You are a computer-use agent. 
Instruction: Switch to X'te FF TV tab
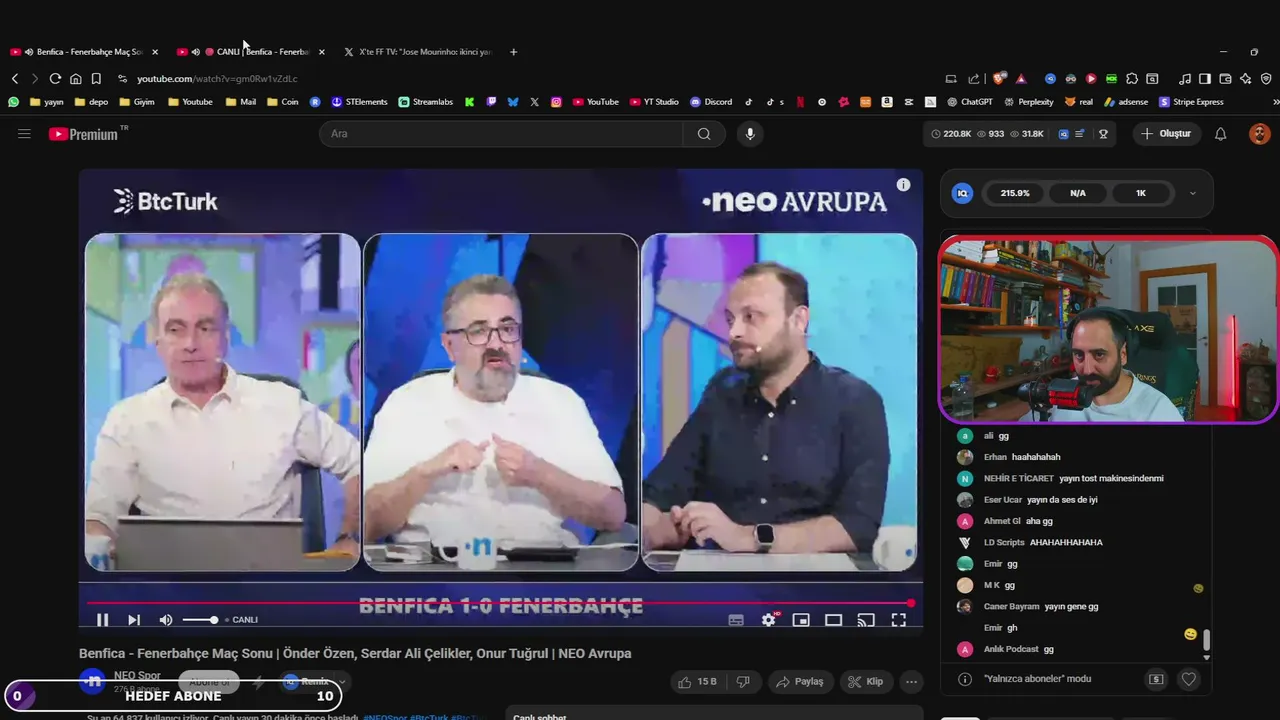(x=418, y=51)
